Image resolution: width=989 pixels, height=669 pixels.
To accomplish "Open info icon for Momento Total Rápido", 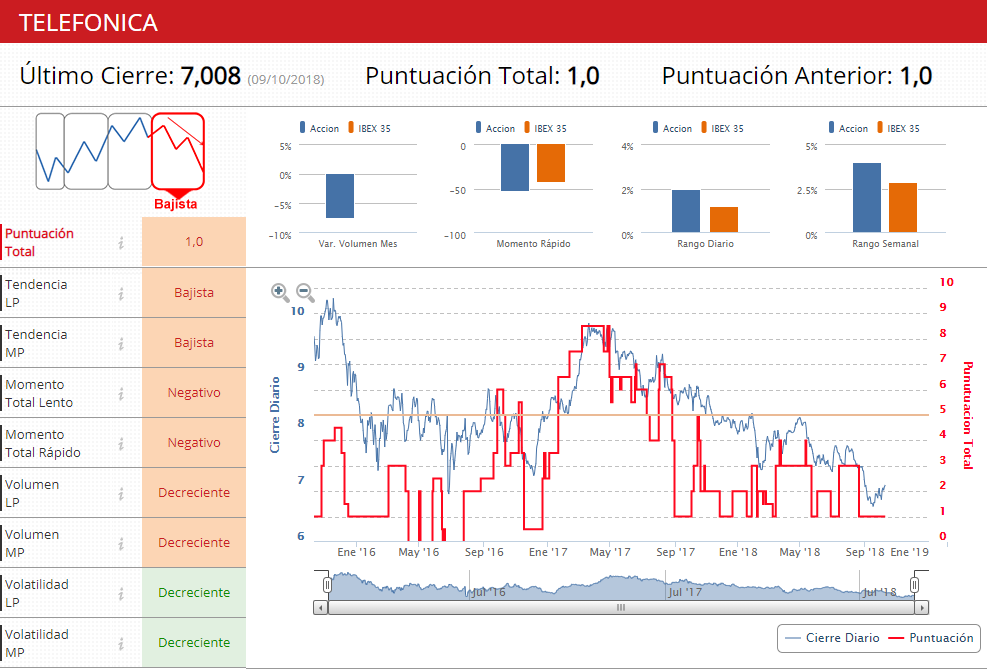I will coord(121,444).
